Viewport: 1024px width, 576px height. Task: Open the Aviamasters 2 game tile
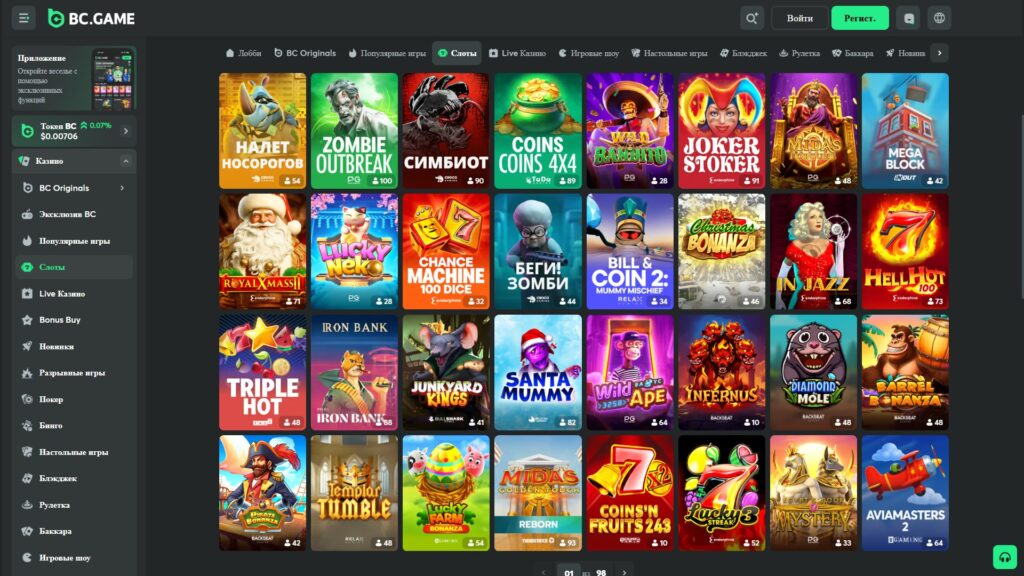(905, 493)
